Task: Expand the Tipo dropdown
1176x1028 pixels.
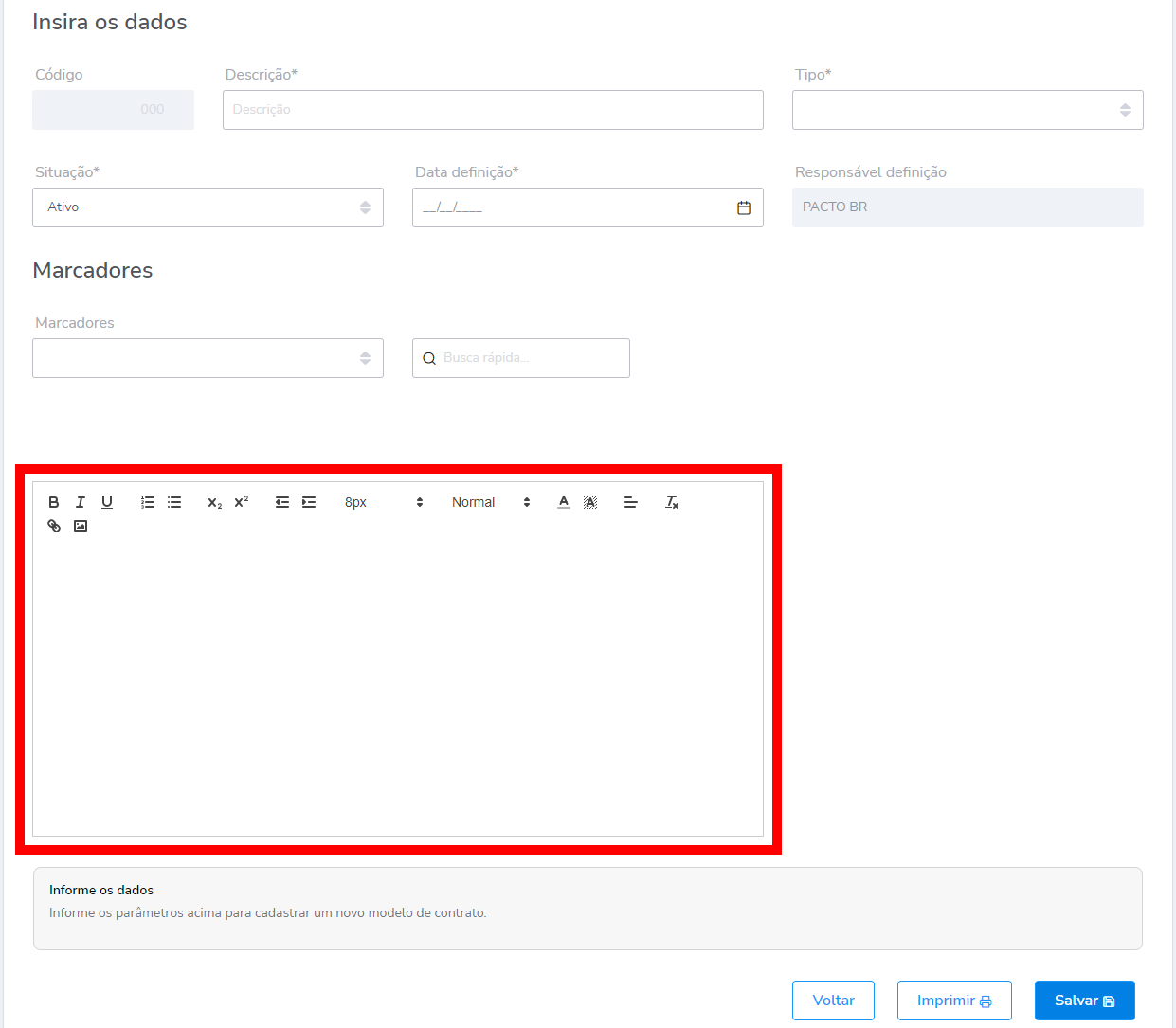Action: coord(967,110)
